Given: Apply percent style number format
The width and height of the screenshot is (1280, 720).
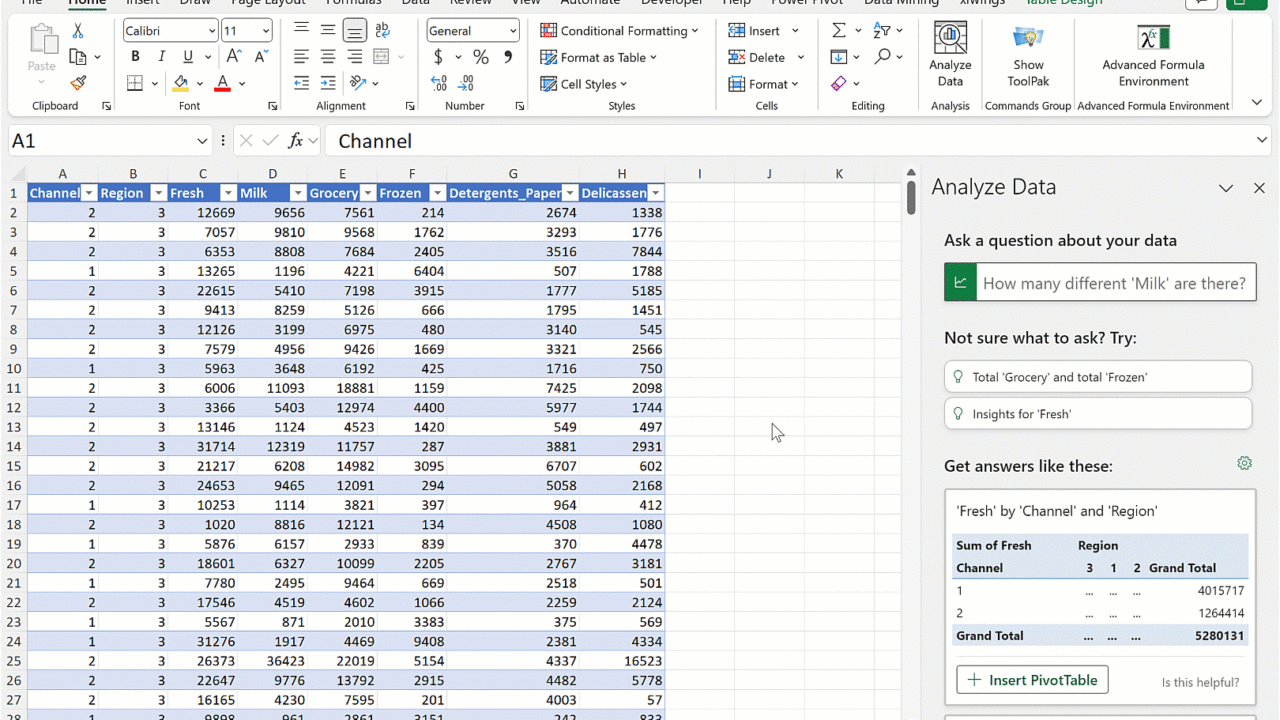Looking at the screenshot, I should click(481, 57).
